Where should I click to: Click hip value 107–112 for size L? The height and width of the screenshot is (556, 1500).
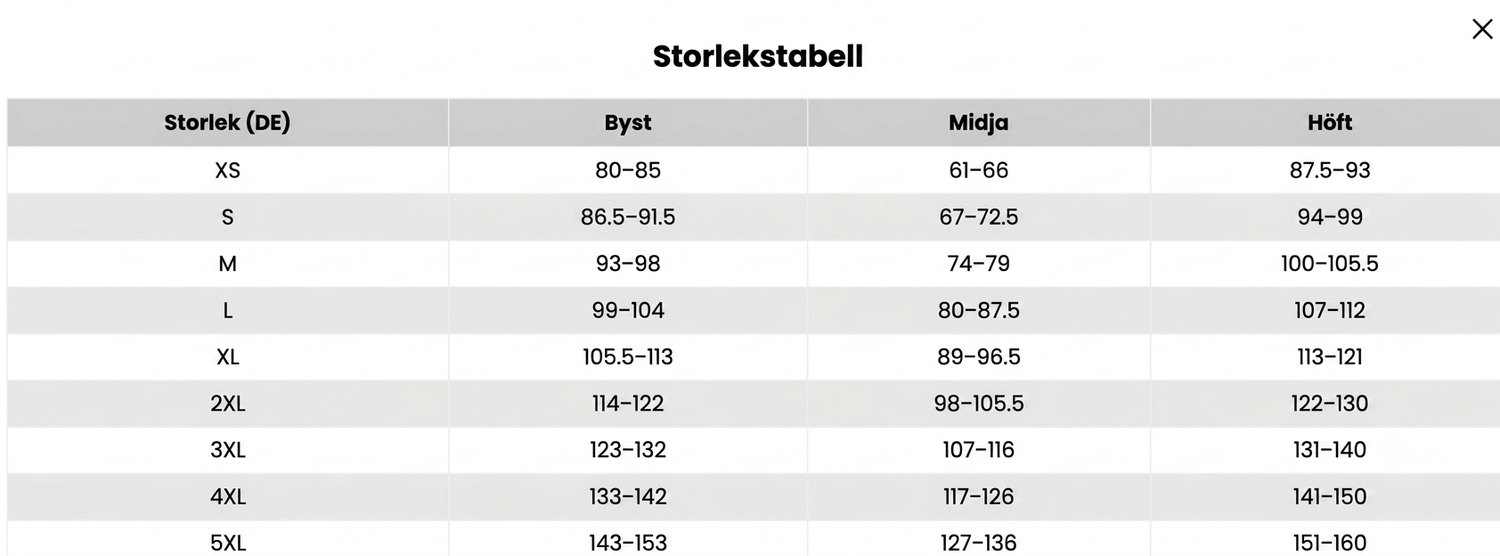point(1329,310)
